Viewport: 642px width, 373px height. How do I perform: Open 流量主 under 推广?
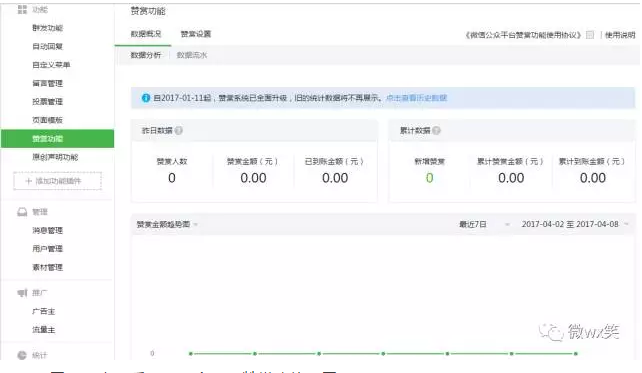pos(43,330)
